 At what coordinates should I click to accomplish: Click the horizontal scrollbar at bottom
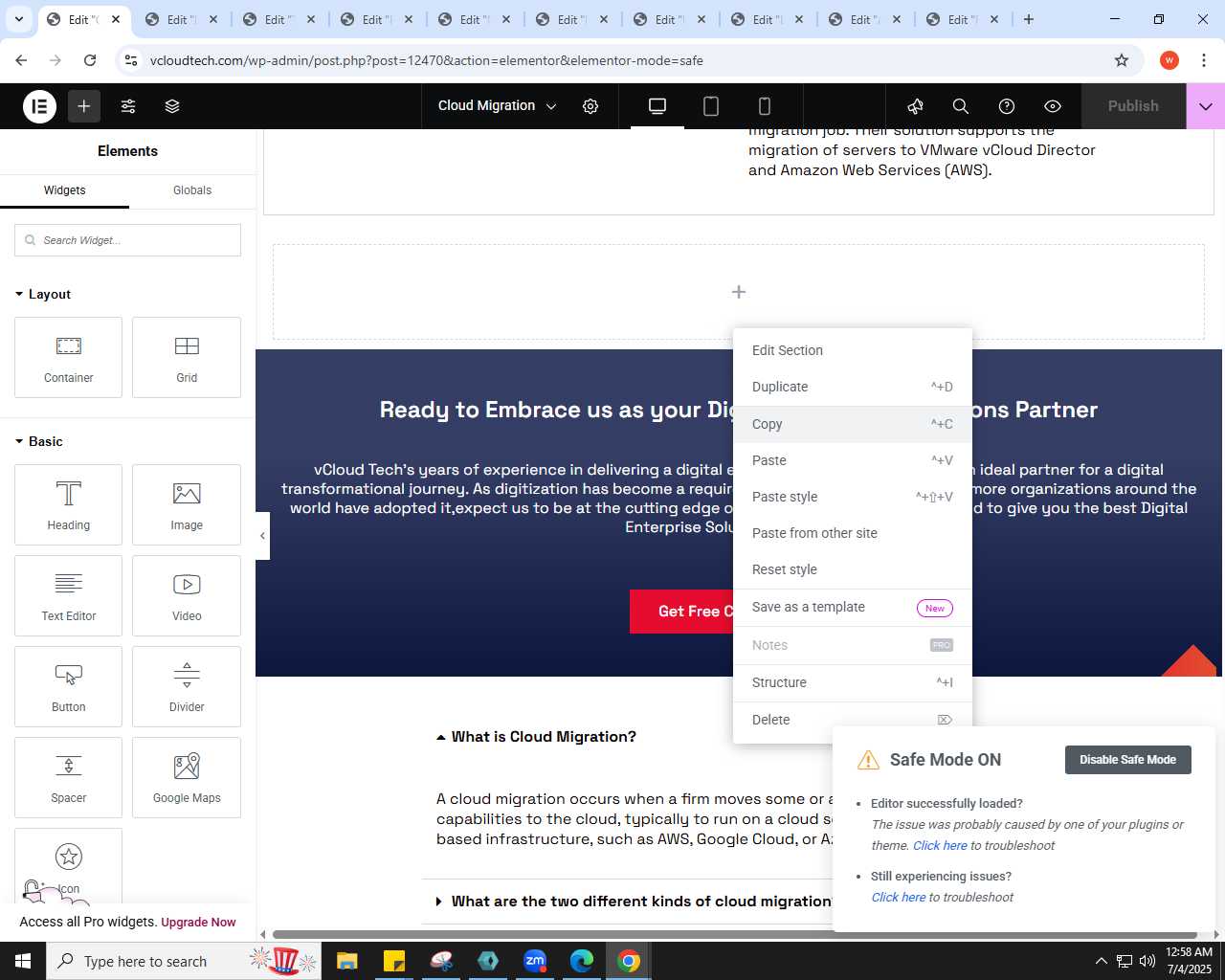(x=735, y=934)
